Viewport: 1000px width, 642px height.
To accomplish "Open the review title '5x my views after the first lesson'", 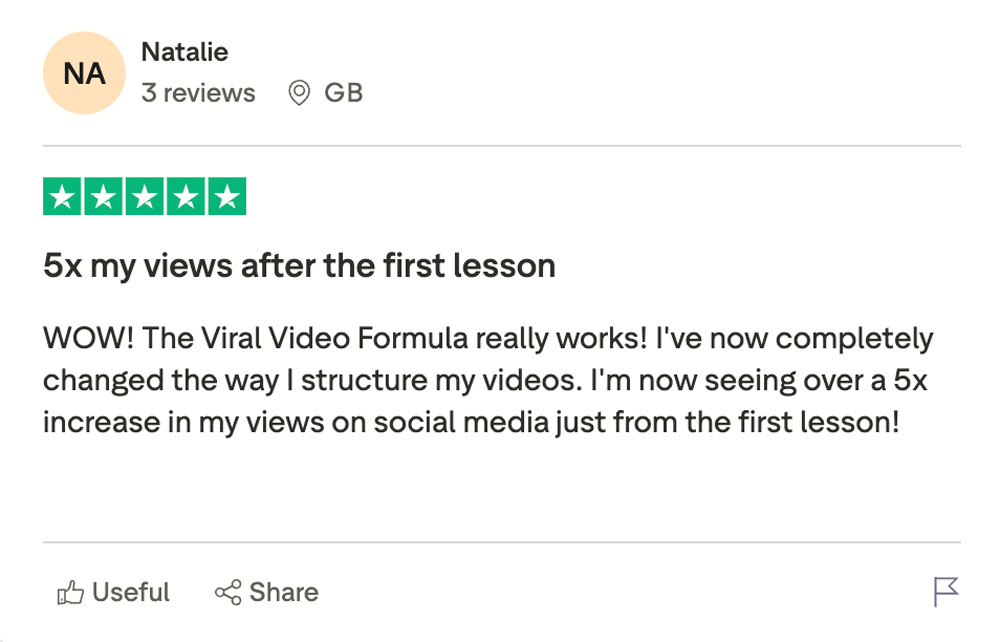I will click(x=299, y=266).
